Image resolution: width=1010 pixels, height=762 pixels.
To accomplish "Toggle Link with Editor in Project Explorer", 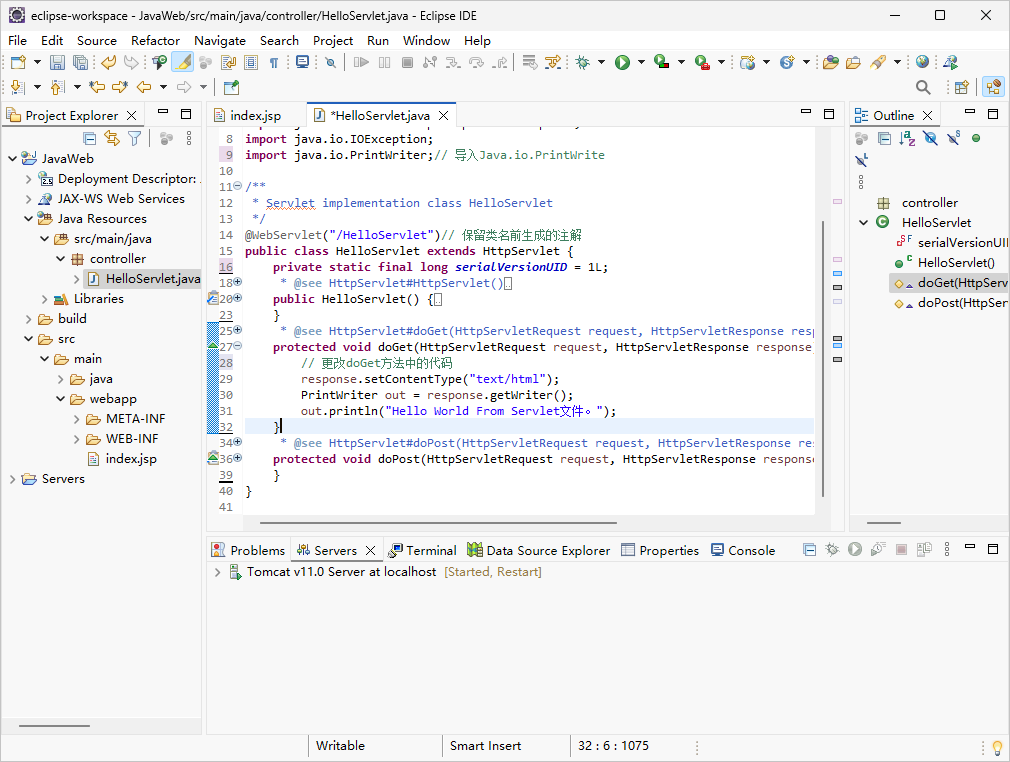I will [x=112, y=138].
